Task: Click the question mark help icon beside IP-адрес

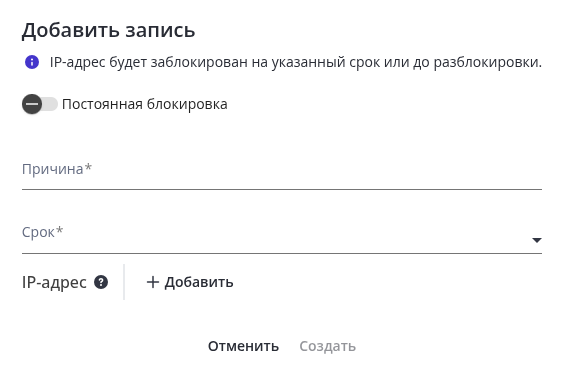Action: (x=101, y=282)
